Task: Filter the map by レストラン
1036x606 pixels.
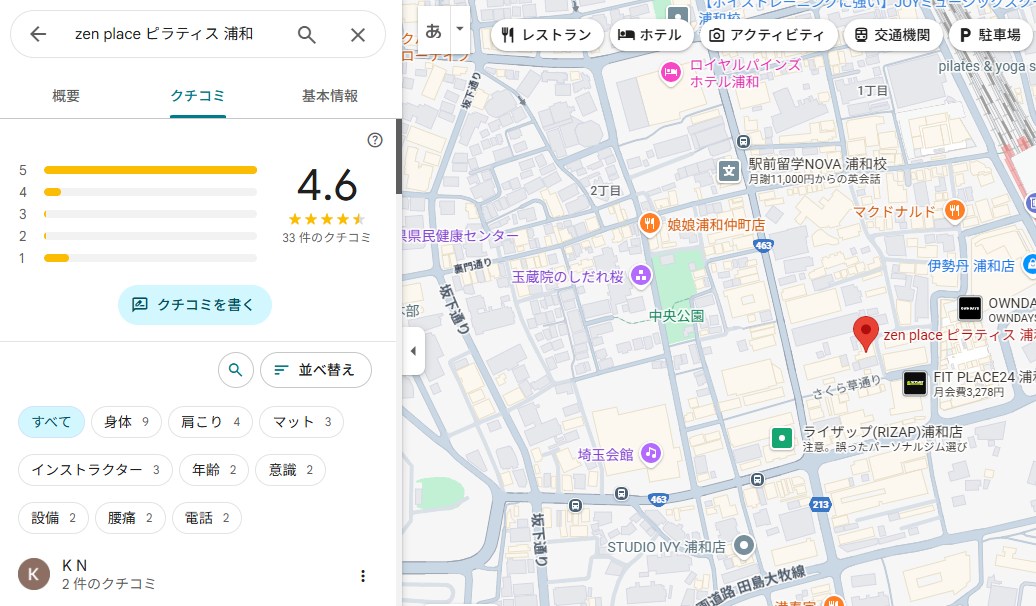Action: (547, 35)
